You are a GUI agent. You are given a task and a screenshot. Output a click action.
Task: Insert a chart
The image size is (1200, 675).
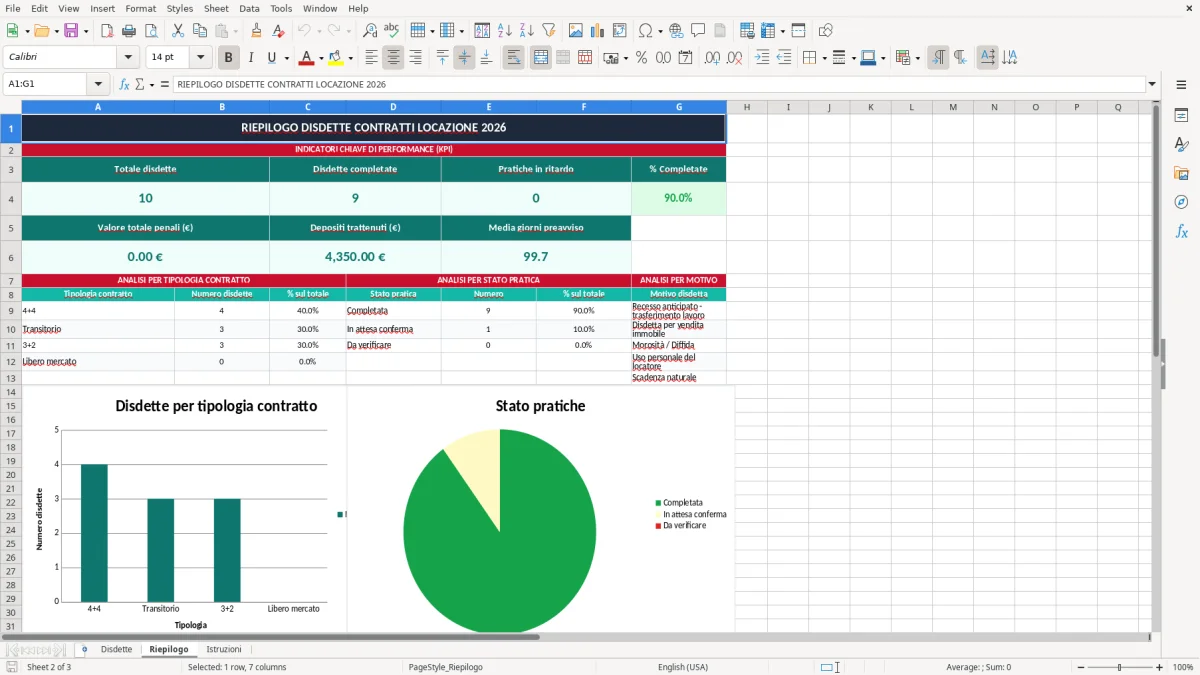pos(598,31)
